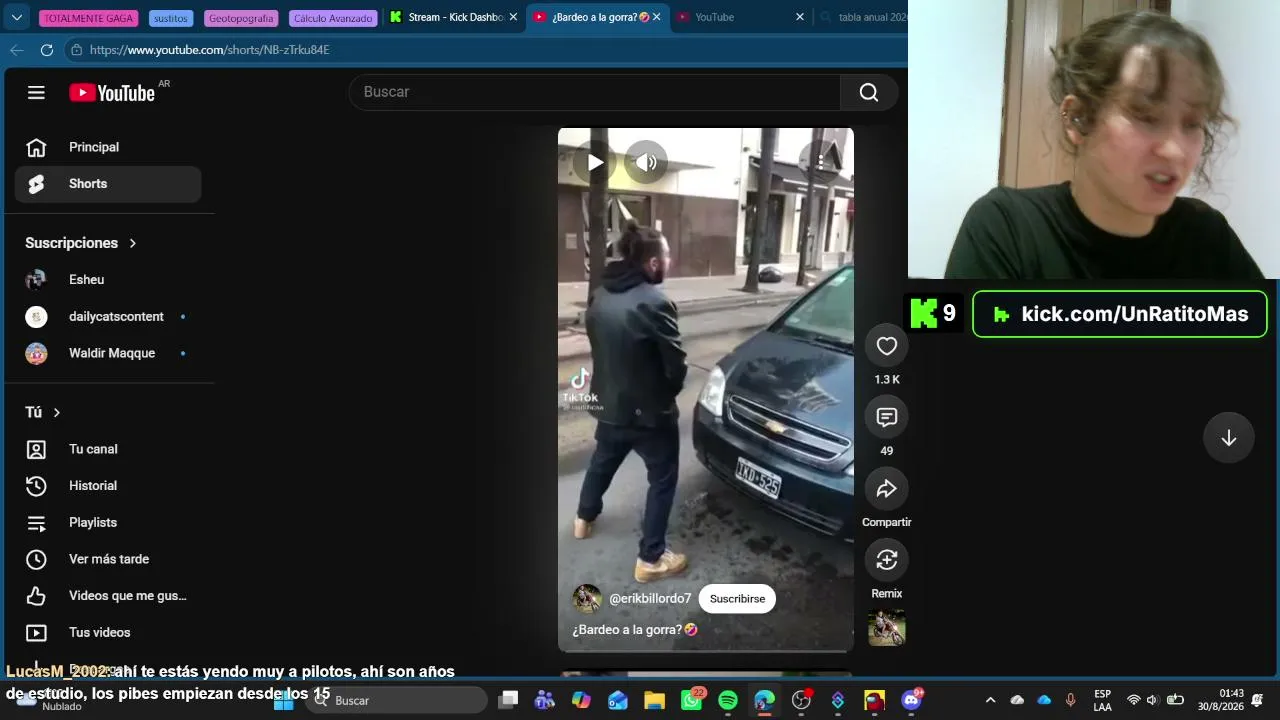Open microphone tray icon

click(1070, 700)
